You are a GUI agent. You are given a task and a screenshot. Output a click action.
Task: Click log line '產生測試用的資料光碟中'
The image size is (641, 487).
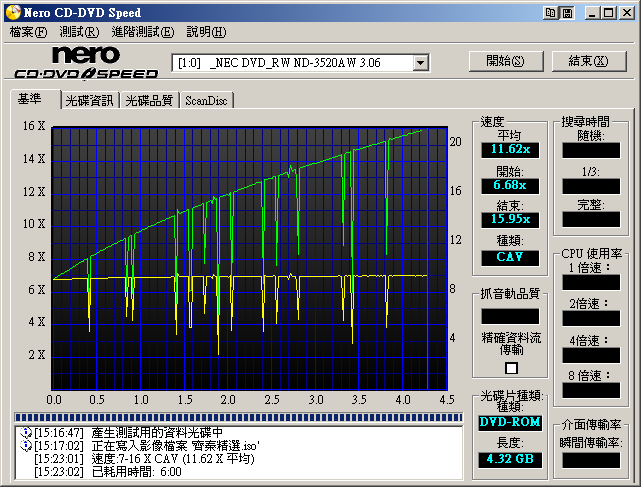click(x=157, y=432)
